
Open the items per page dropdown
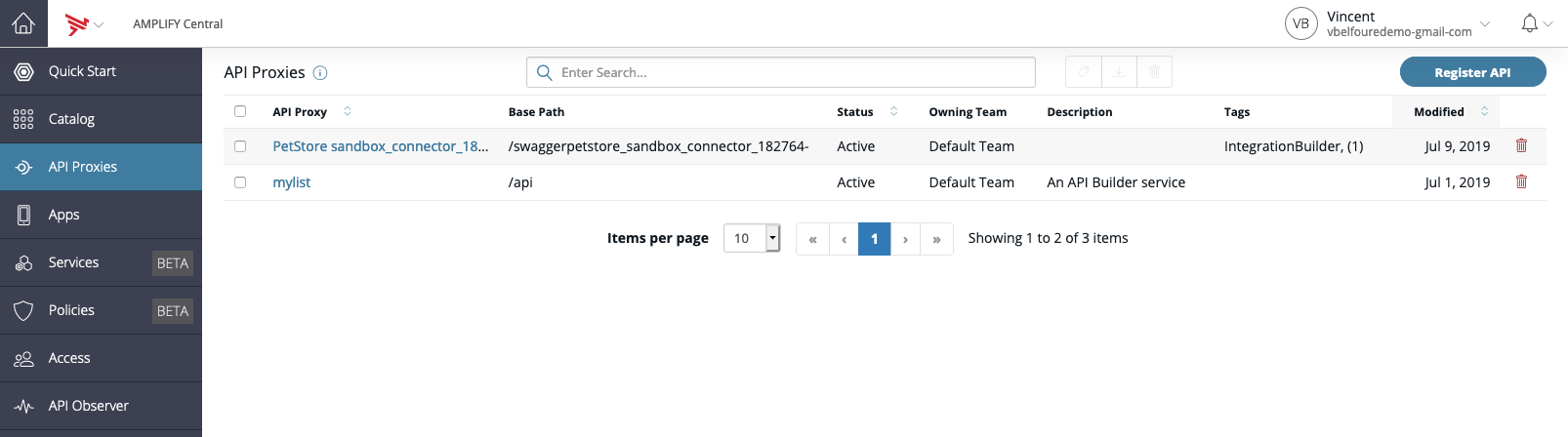[x=752, y=238]
